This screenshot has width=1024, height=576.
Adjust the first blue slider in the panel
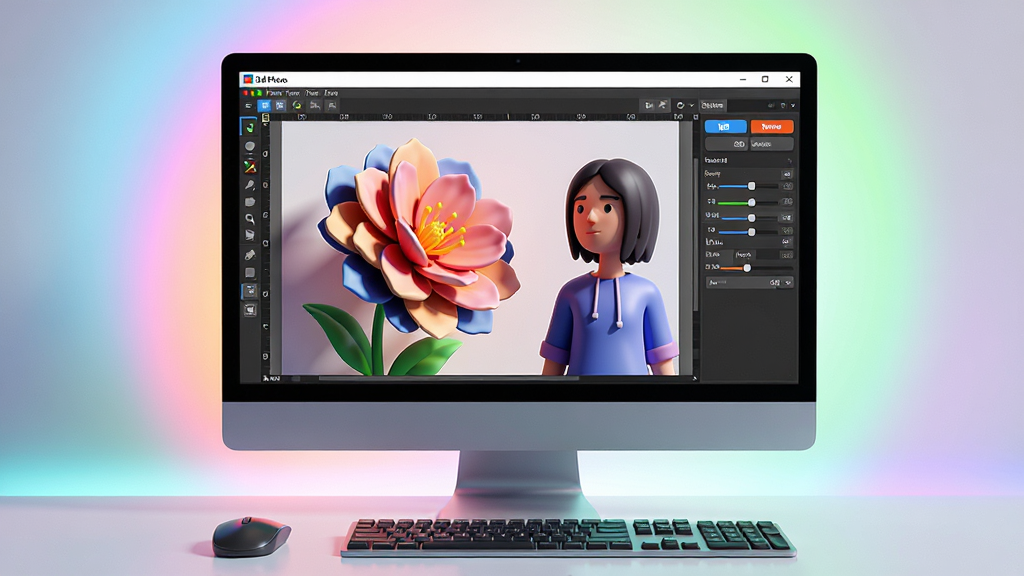[x=748, y=187]
